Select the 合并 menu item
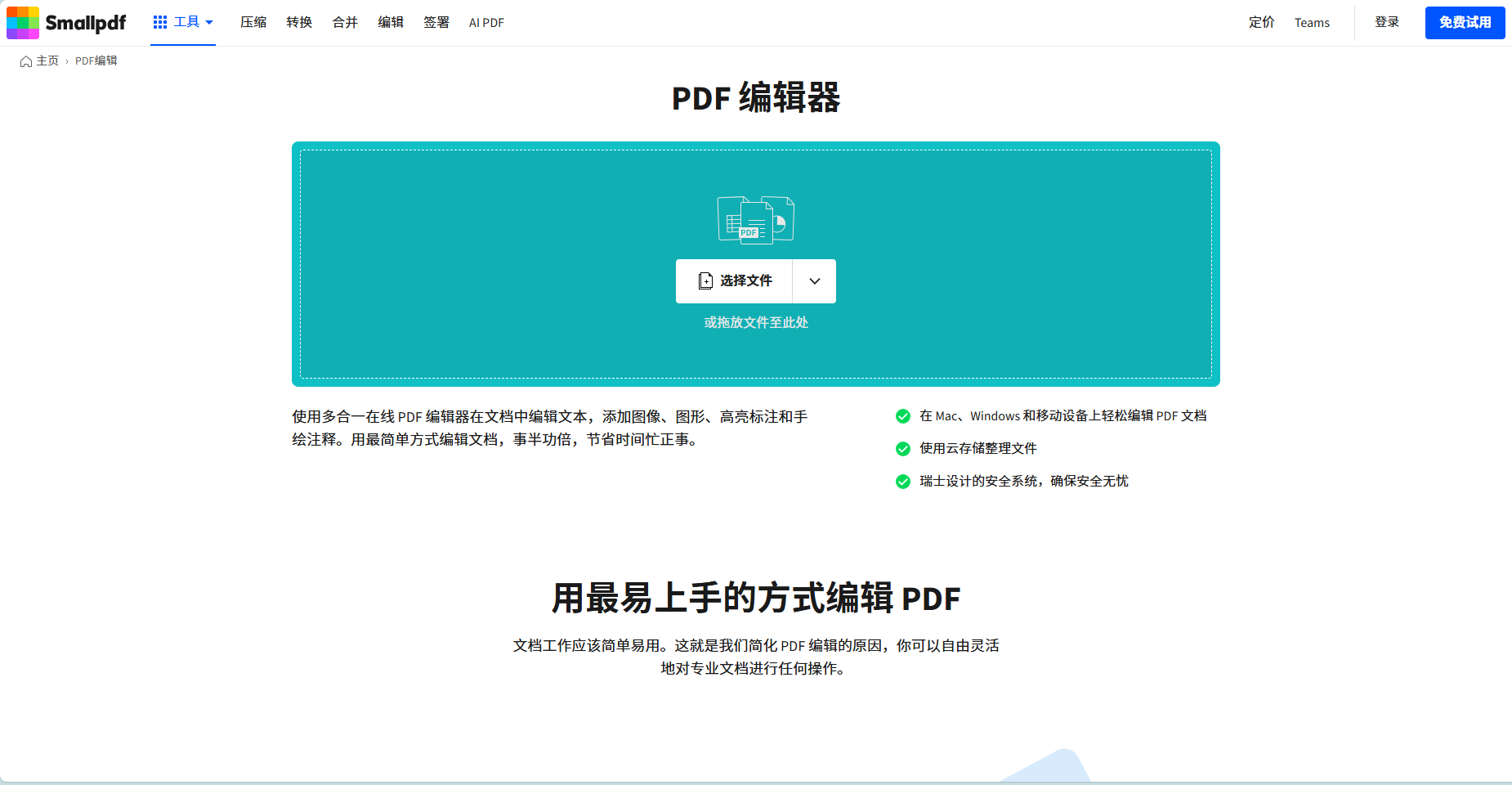 tap(344, 22)
